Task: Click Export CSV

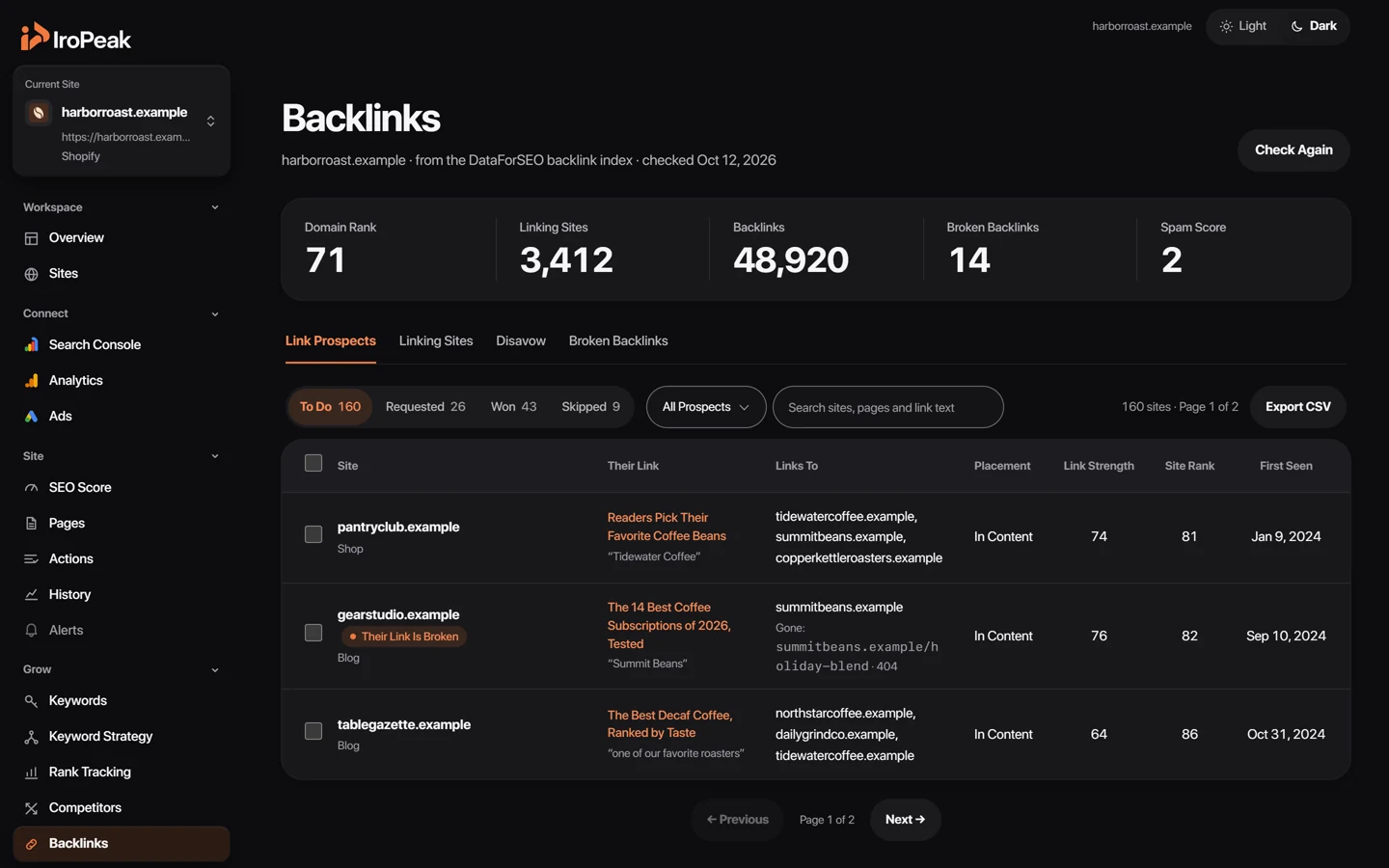Action: 1298,407
